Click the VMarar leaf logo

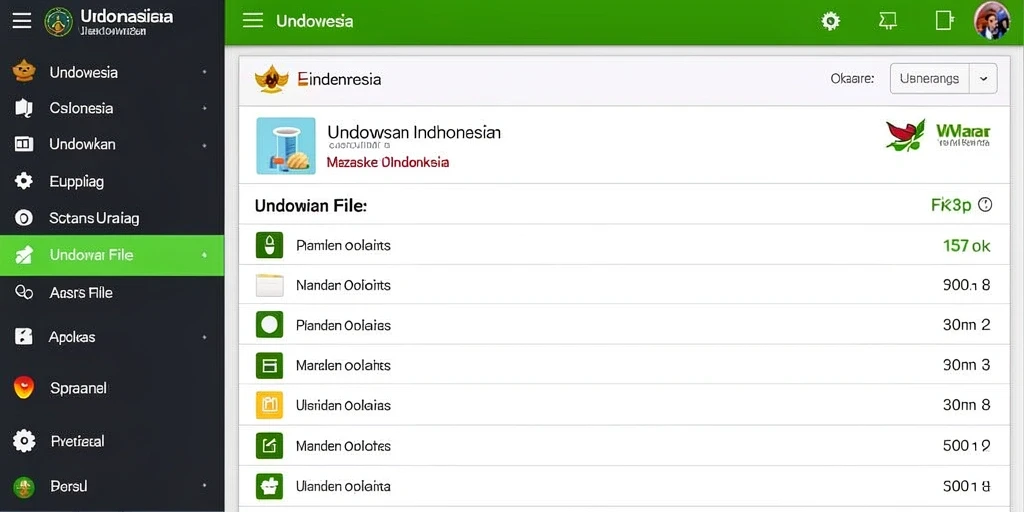click(906, 135)
